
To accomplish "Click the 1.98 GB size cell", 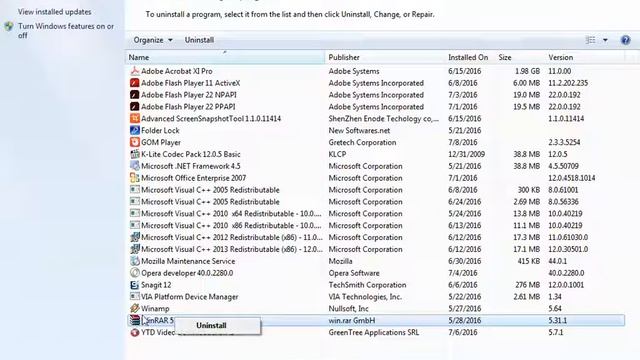I will coord(527,71).
